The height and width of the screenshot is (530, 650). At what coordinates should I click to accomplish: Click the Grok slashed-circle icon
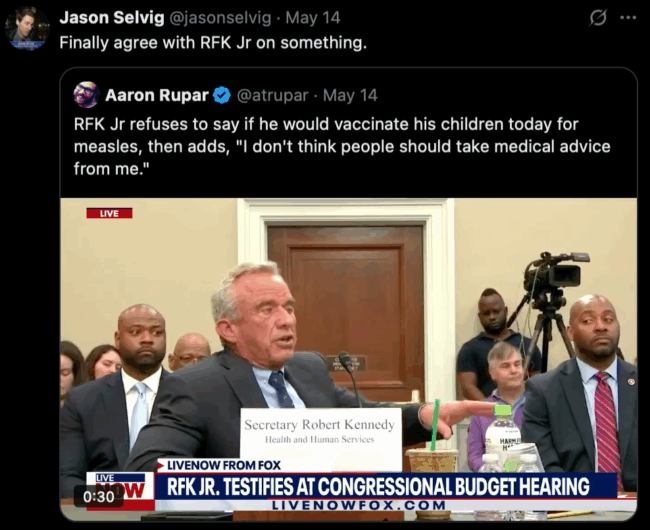click(x=598, y=18)
